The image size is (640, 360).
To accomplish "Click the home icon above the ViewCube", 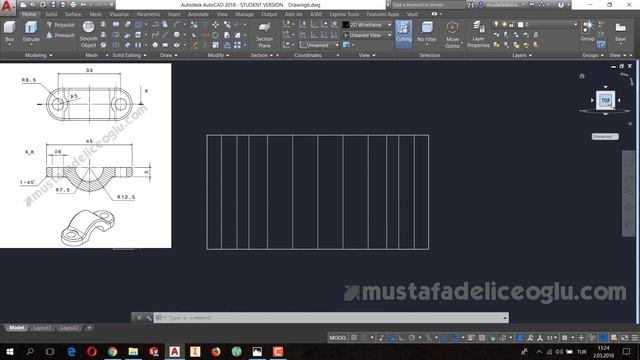I will [582, 76].
